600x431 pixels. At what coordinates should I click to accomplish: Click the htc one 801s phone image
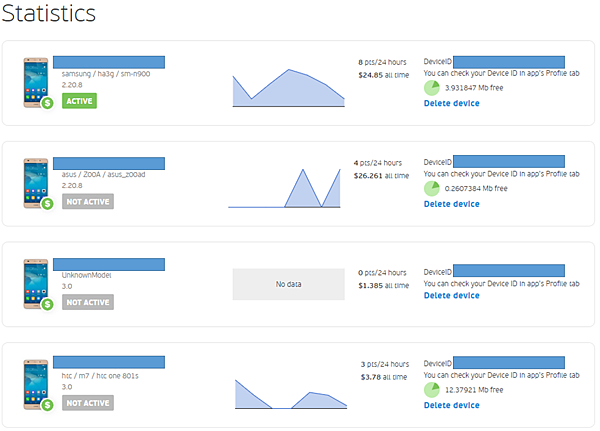tap(36, 384)
